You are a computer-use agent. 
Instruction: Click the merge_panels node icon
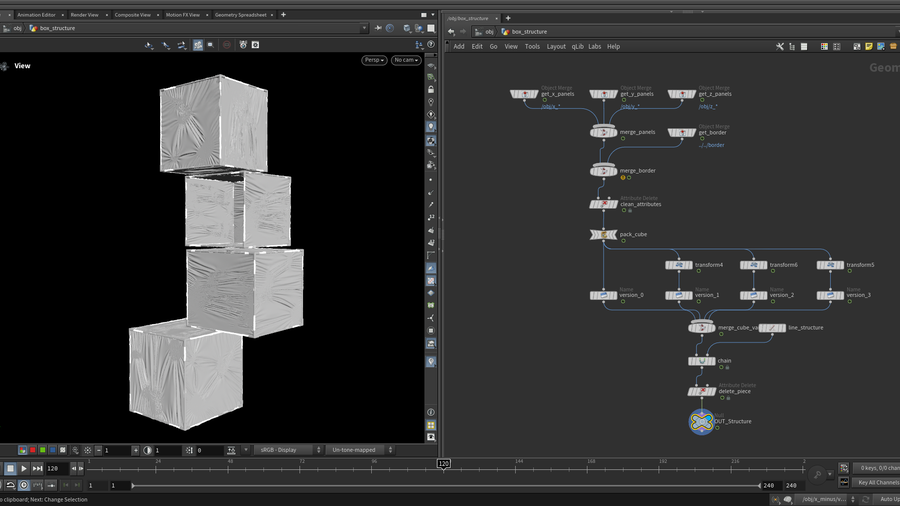click(x=604, y=132)
